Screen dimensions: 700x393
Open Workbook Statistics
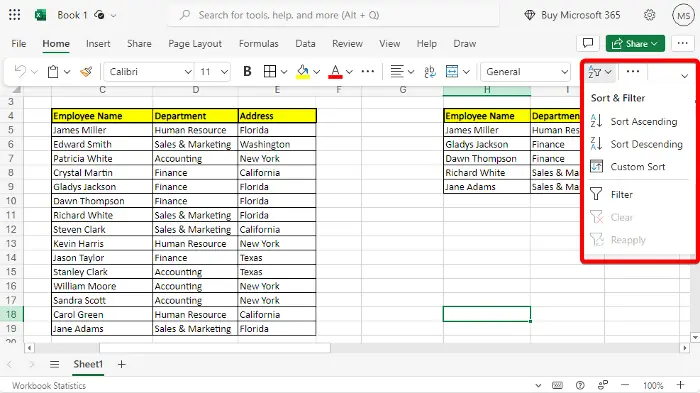49,385
